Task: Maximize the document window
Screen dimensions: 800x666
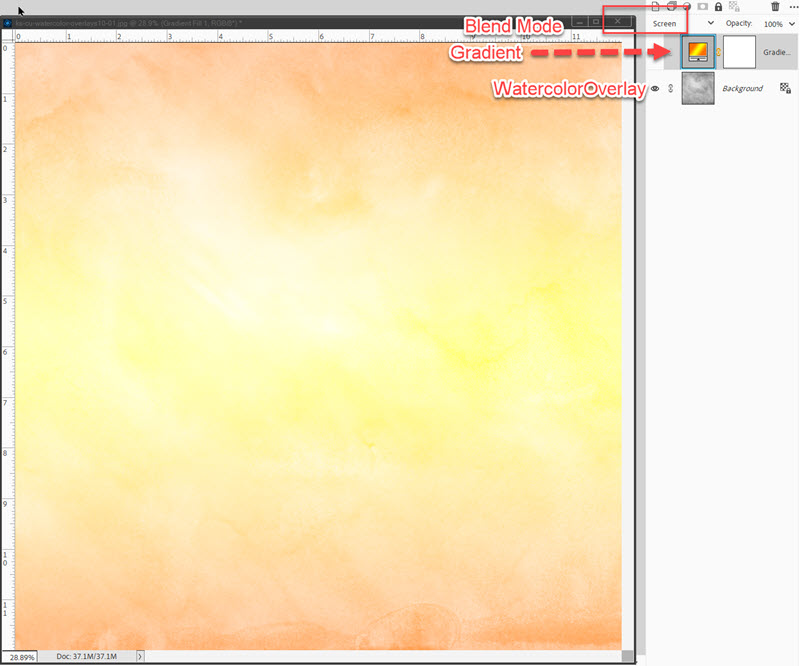Action: pyautogui.click(x=595, y=21)
